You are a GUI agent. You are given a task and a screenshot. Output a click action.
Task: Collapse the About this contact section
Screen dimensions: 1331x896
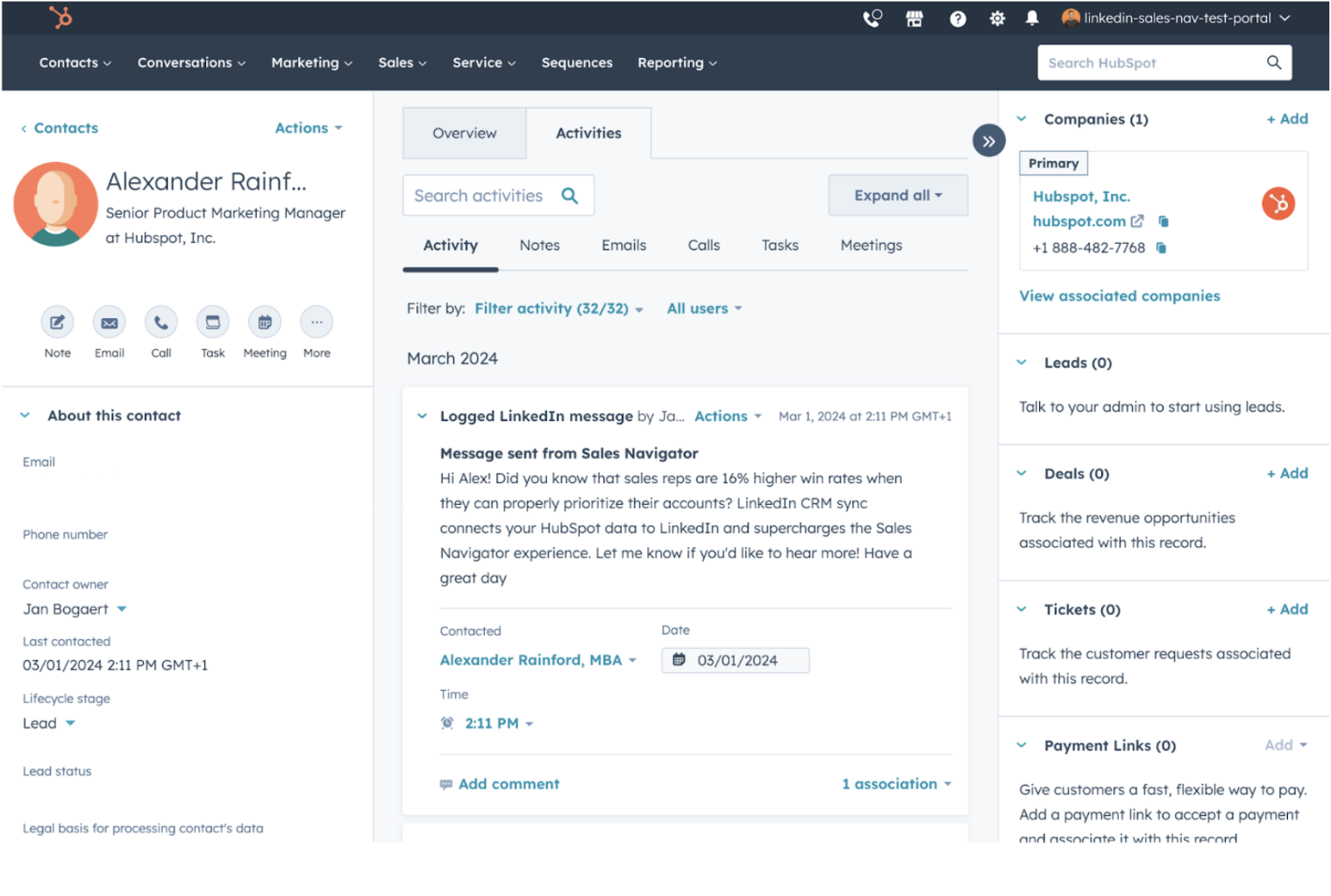(x=25, y=416)
